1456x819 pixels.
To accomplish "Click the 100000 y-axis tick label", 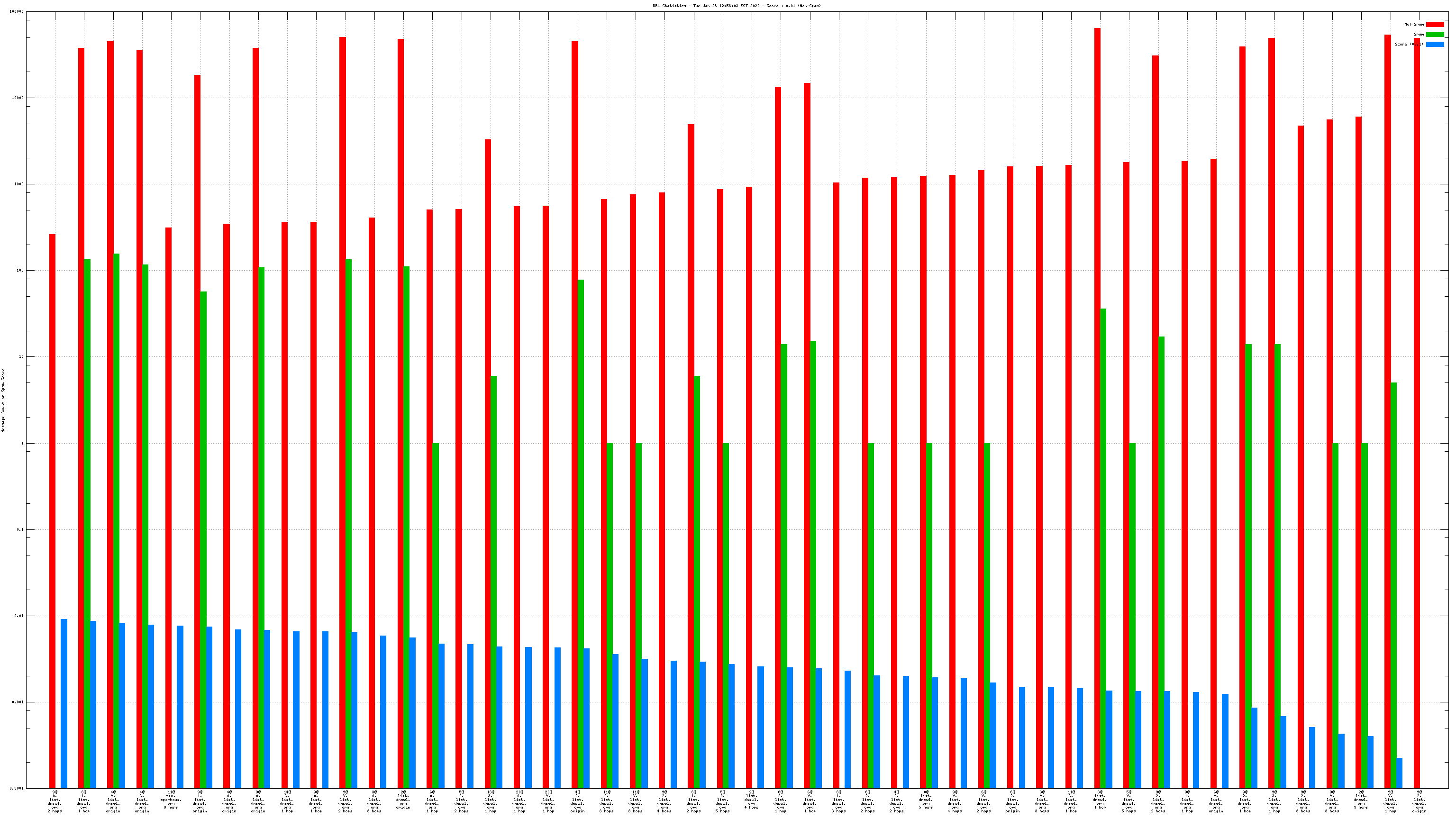I will tap(17, 11).
